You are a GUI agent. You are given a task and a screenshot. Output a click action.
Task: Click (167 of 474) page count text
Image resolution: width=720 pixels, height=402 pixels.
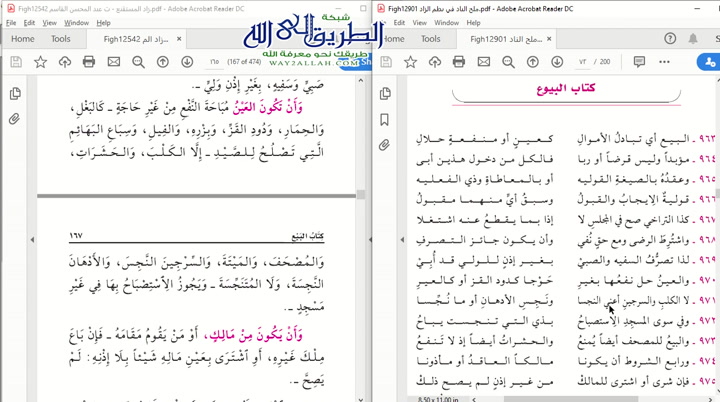[x=244, y=62]
